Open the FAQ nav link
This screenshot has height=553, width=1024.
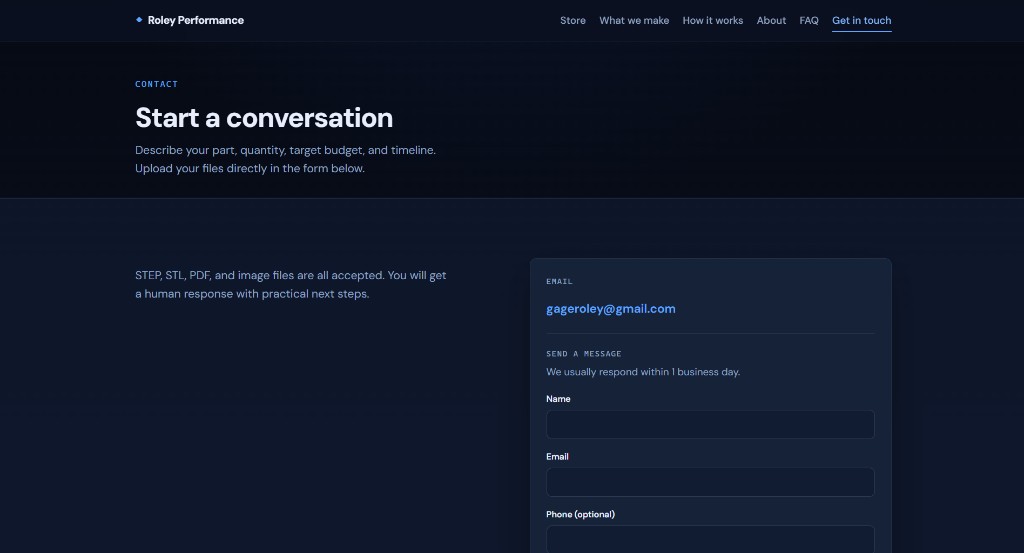(x=808, y=20)
